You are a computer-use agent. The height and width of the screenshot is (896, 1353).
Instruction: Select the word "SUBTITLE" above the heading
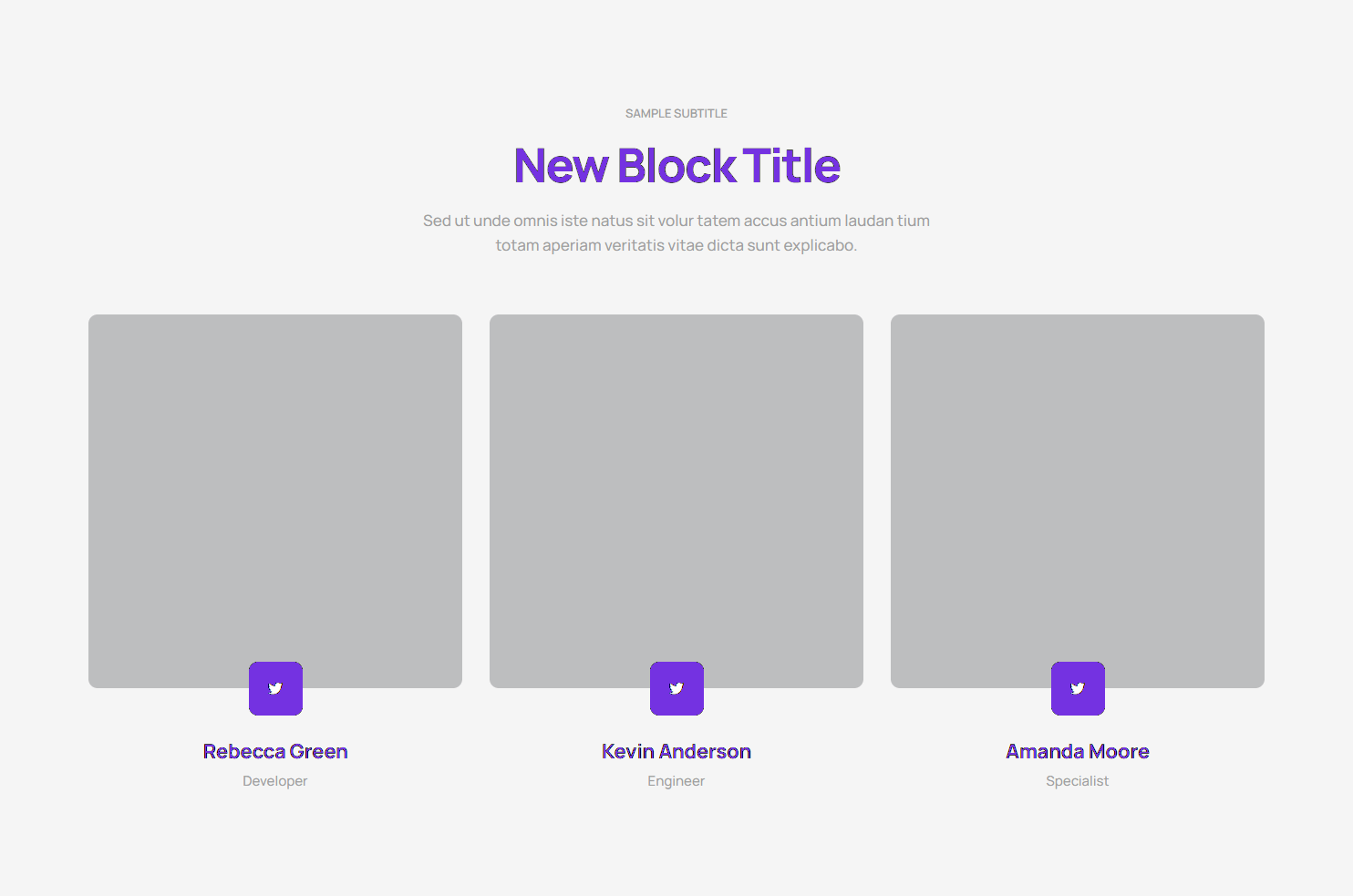(701, 114)
